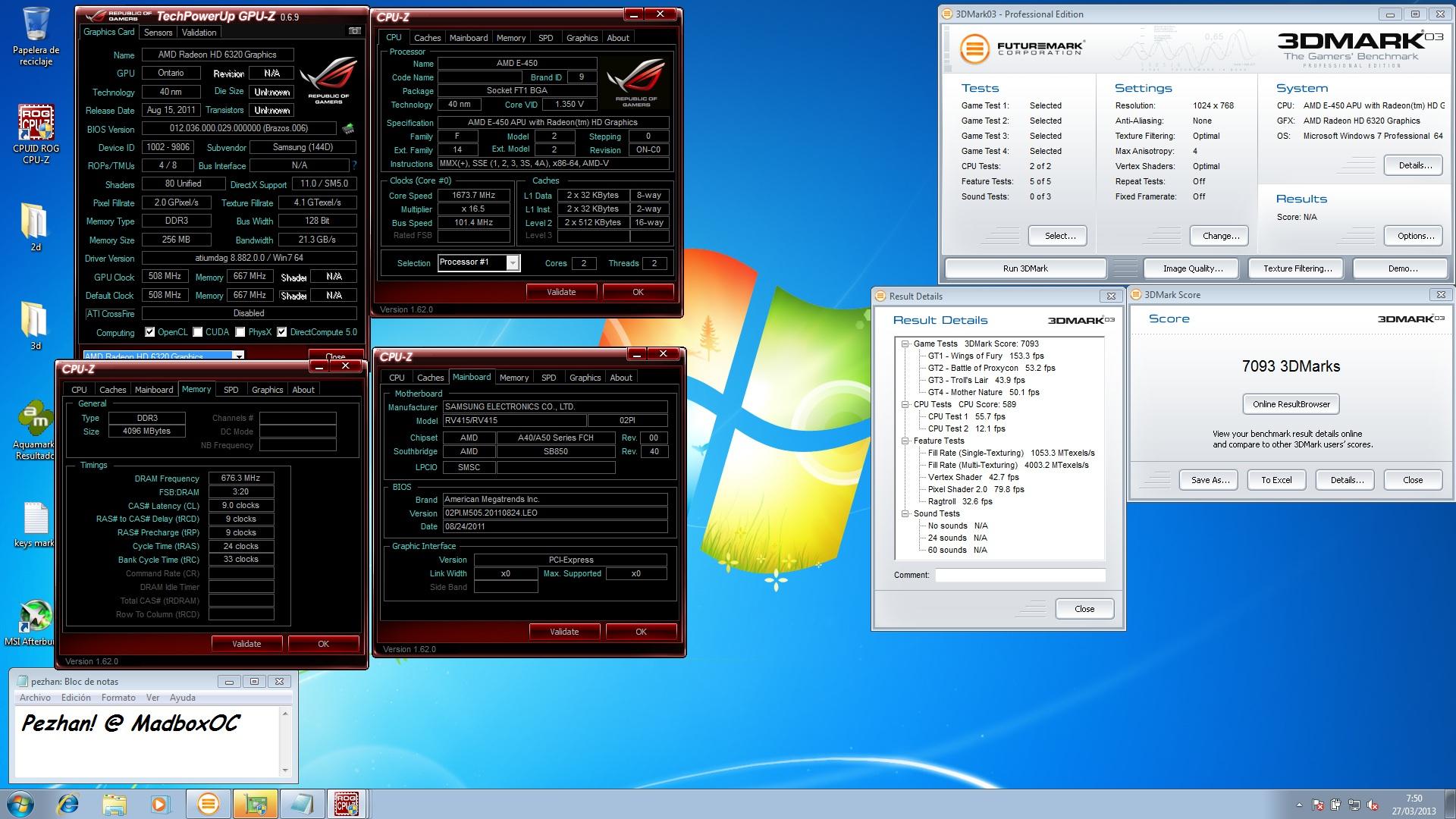Collapse the CPU Tests tree node
1456x819 pixels.
[x=905, y=404]
